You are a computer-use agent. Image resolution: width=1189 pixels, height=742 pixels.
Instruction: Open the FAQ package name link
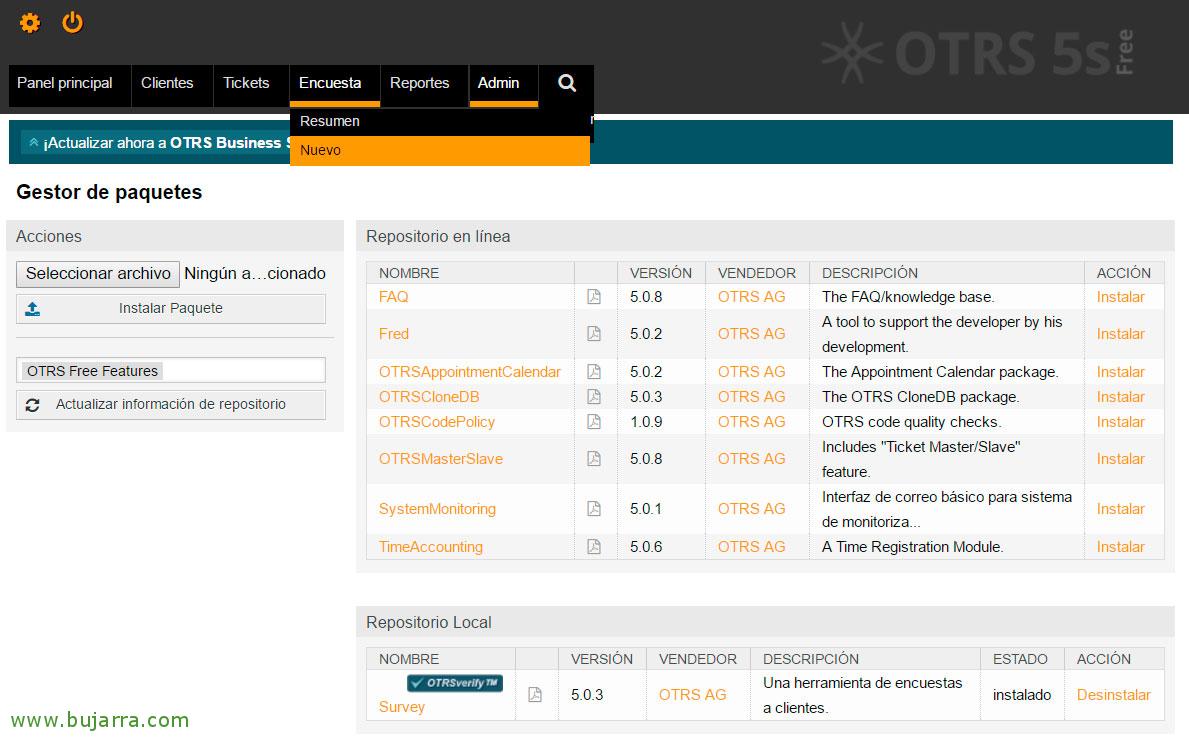click(394, 297)
